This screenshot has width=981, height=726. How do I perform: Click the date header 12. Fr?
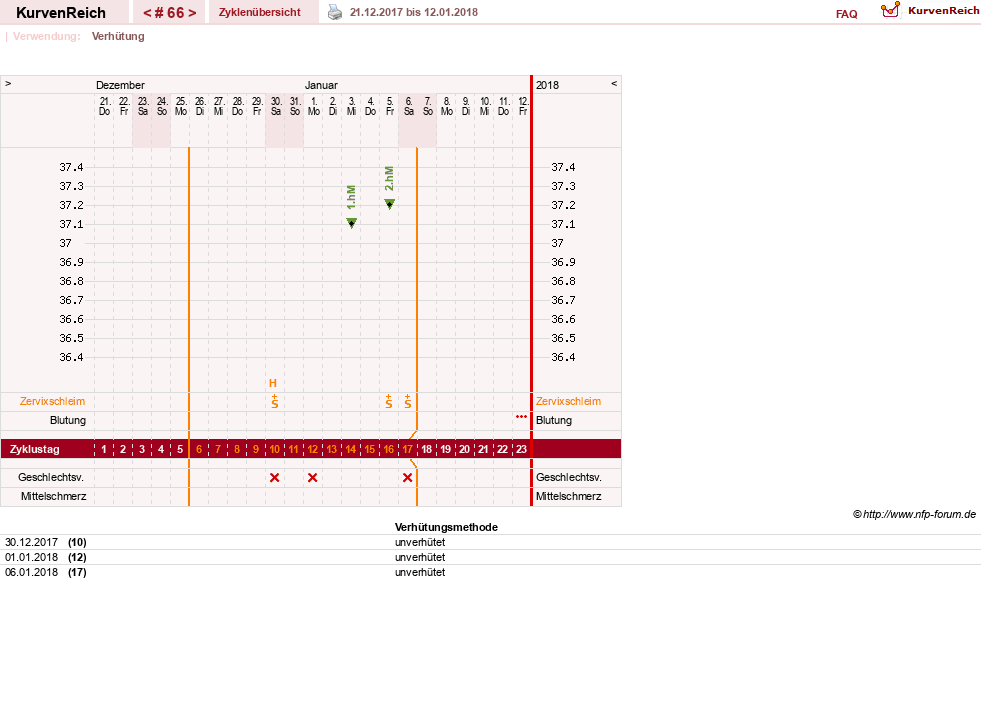(x=523, y=106)
